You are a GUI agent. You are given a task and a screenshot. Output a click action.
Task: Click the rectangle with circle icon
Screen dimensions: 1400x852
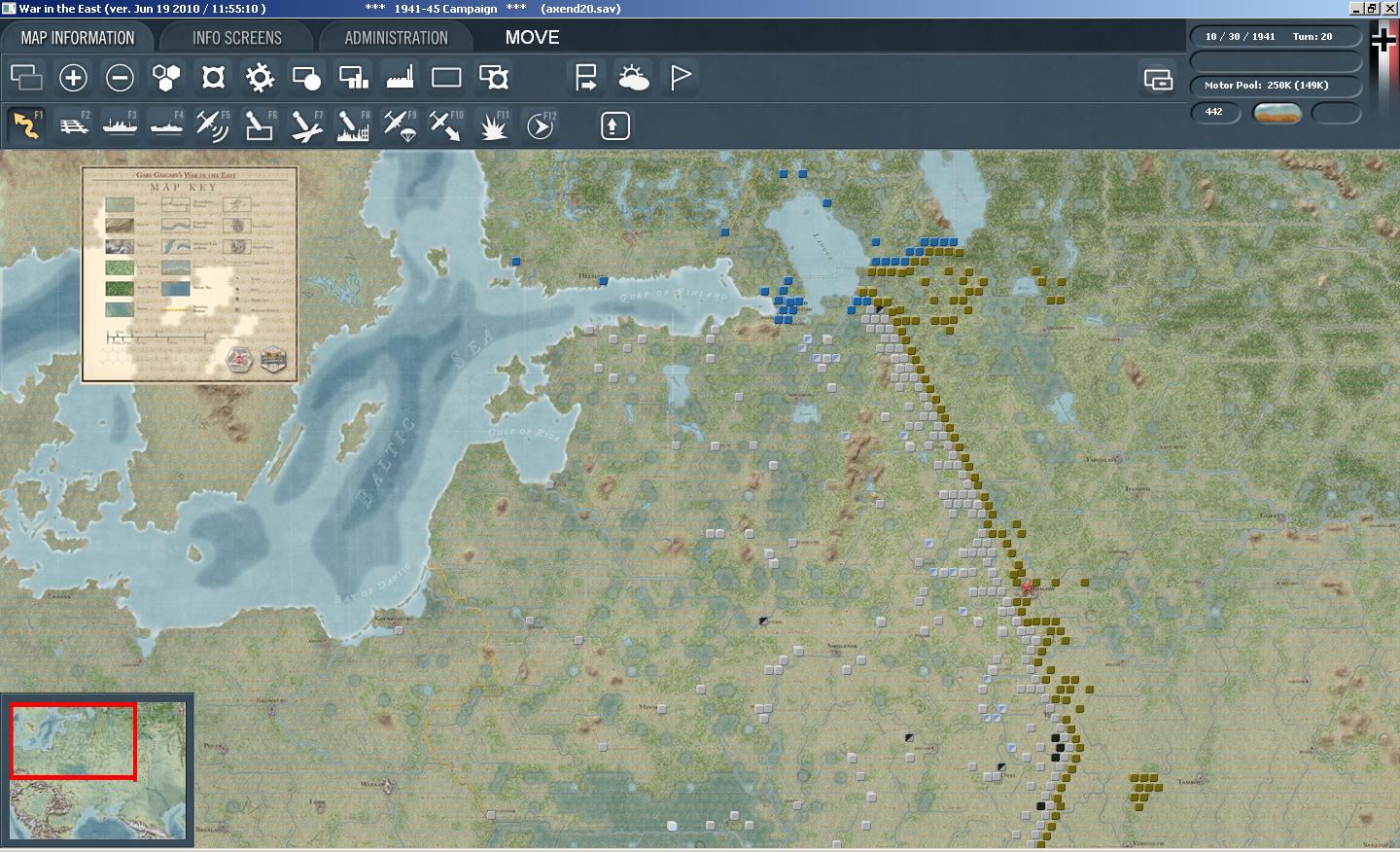pos(306,78)
